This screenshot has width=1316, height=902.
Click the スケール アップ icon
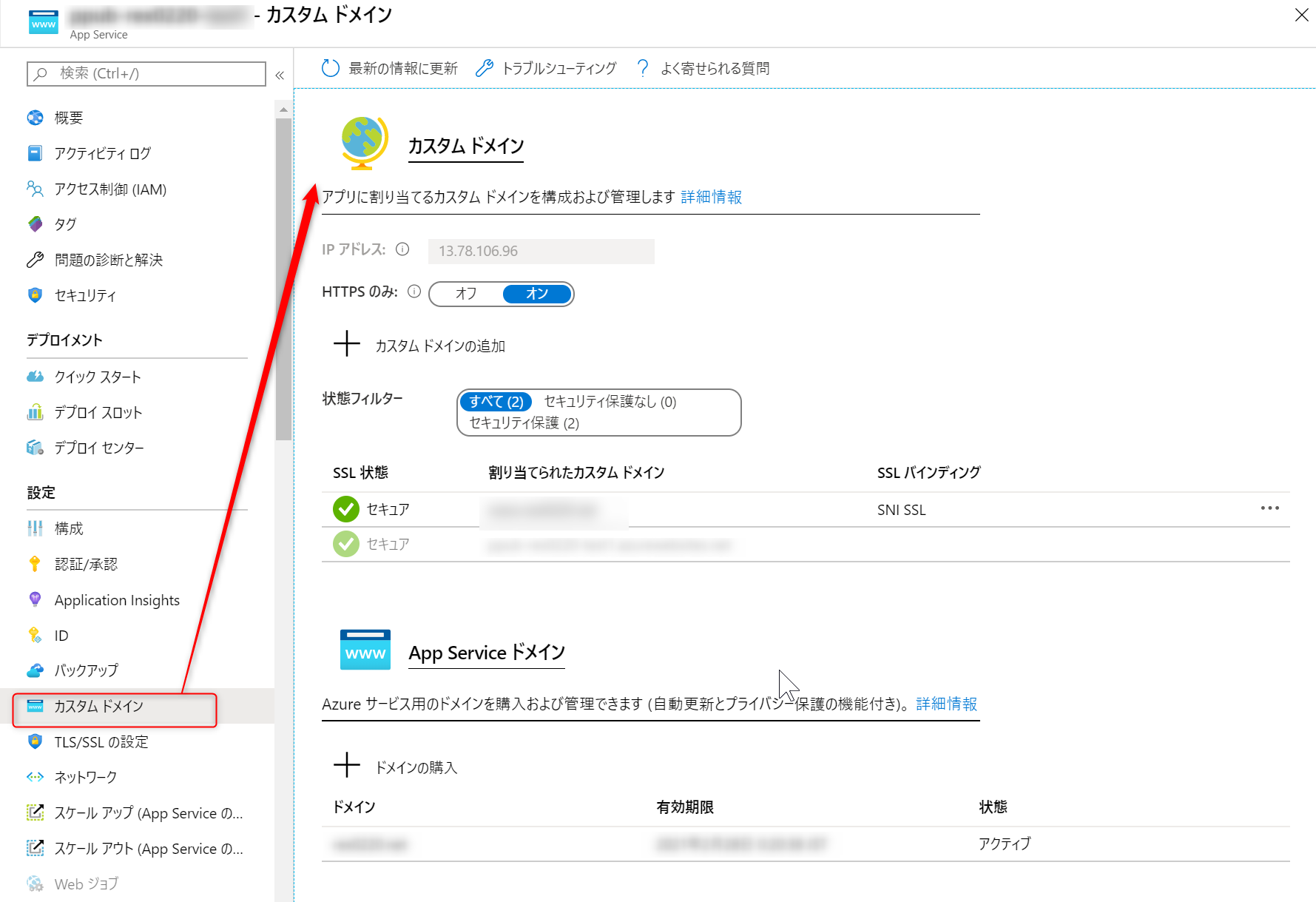pos(35,812)
